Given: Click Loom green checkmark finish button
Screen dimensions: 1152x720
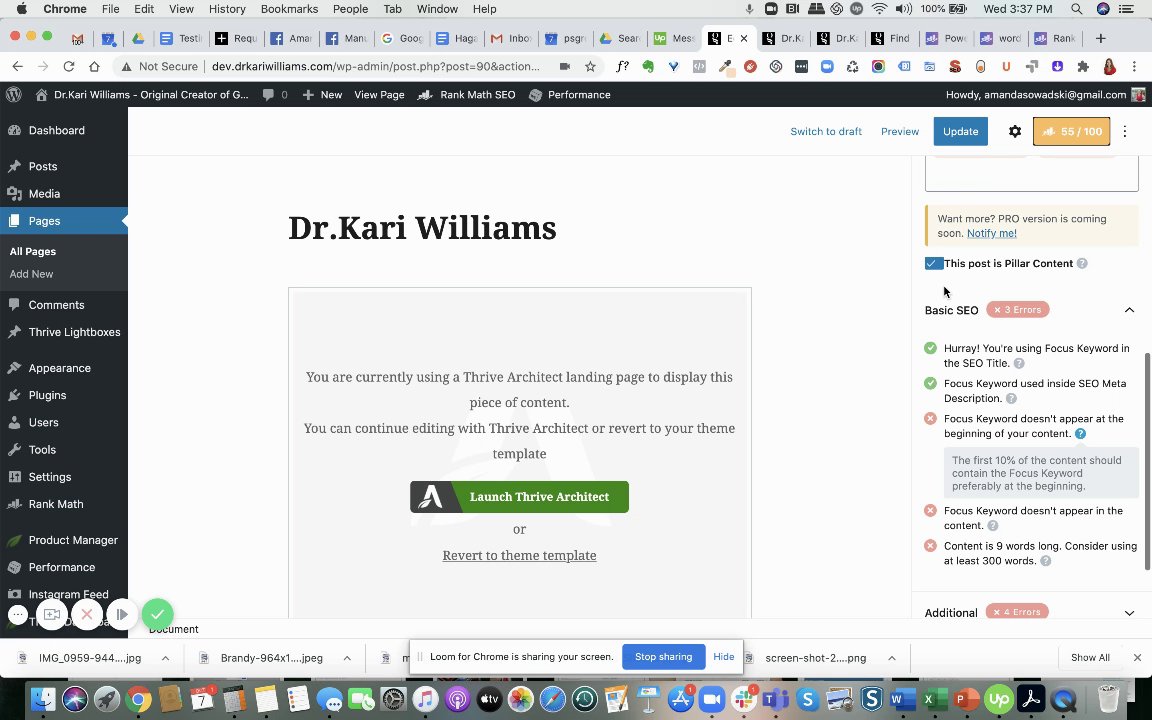Looking at the screenshot, I should (x=157, y=614).
